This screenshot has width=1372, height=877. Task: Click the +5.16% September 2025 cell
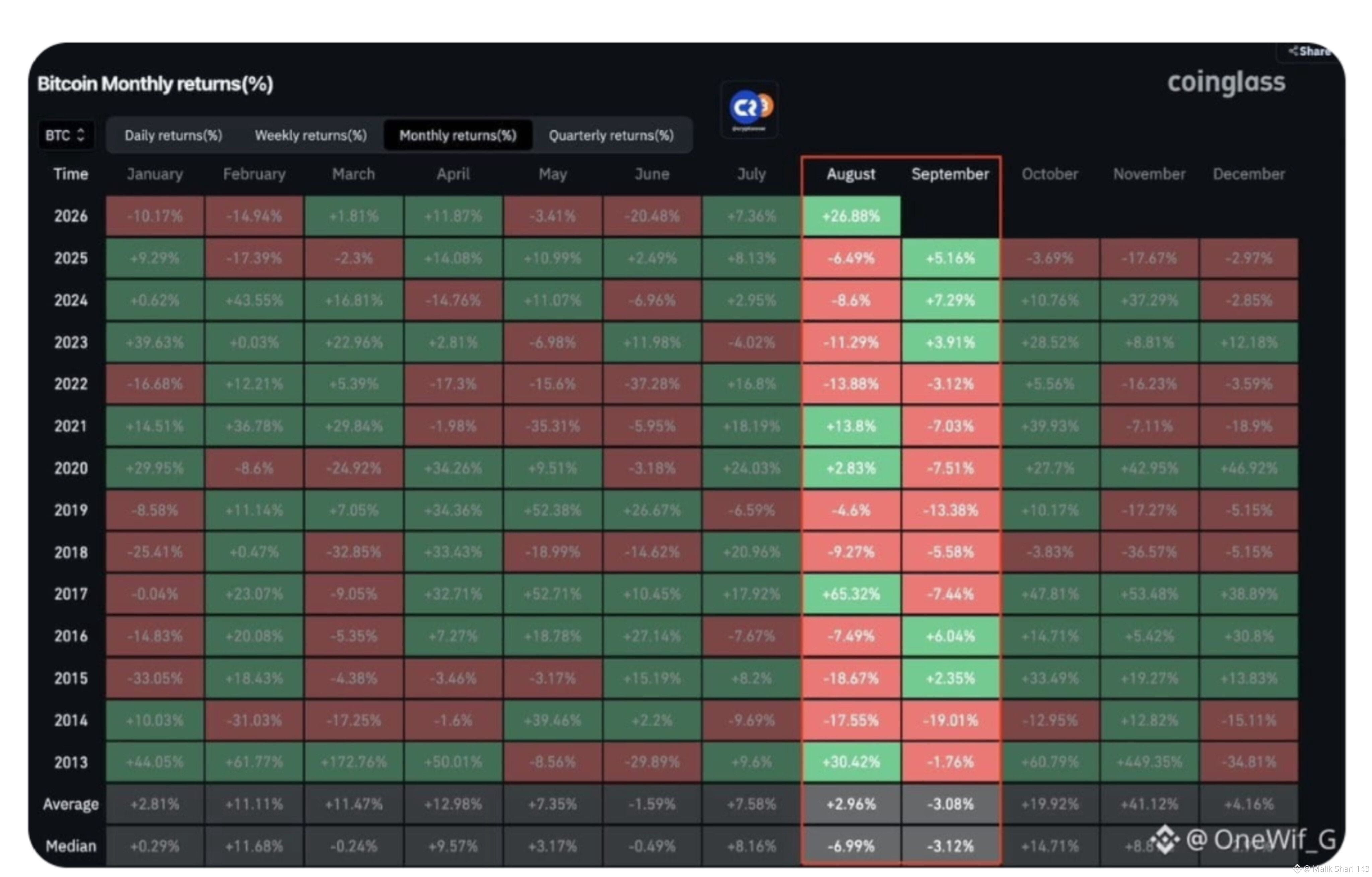pos(950,258)
